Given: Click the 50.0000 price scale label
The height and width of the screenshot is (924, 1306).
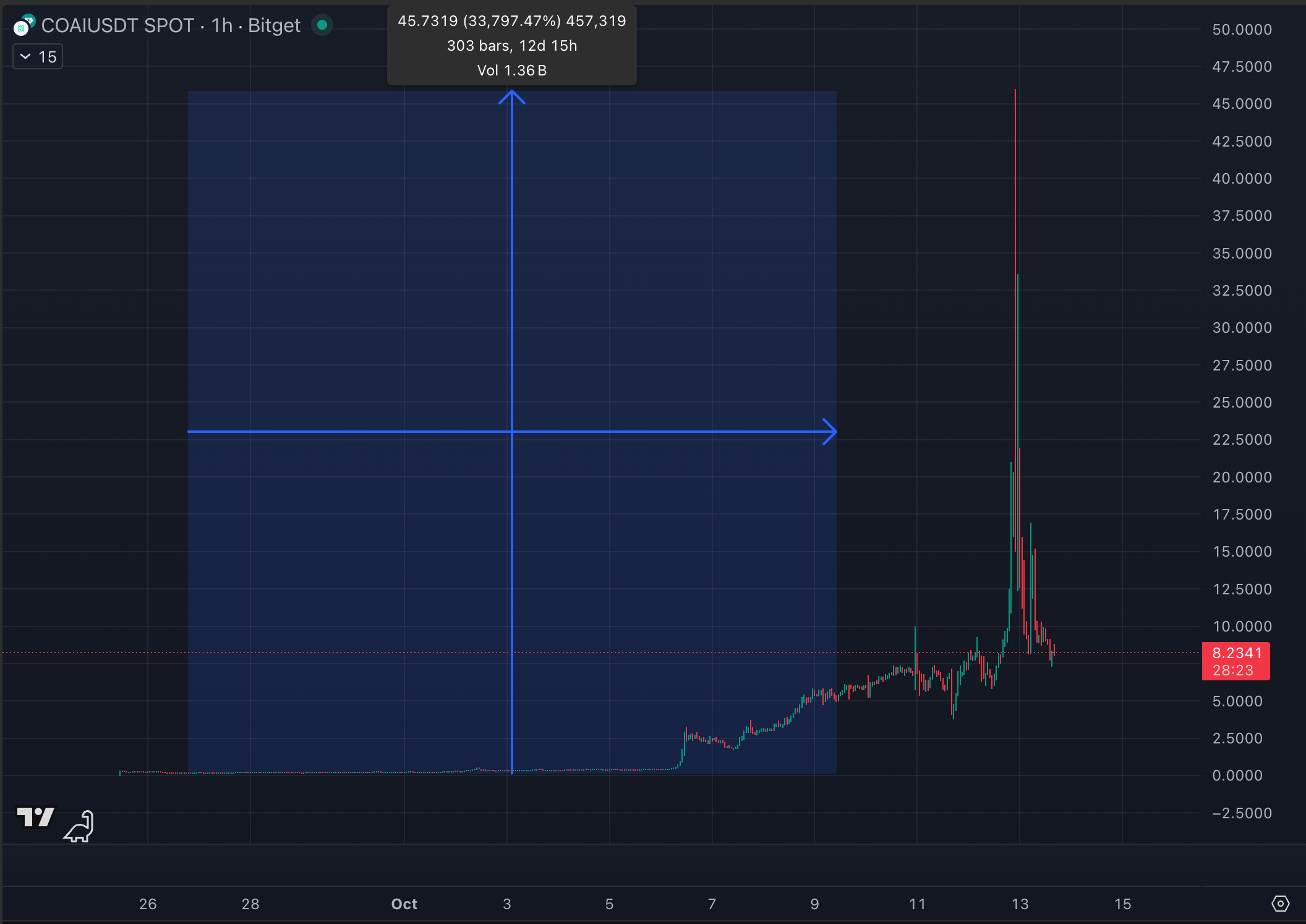Looking at the screenshot, I should click(x=1242, y=30).
